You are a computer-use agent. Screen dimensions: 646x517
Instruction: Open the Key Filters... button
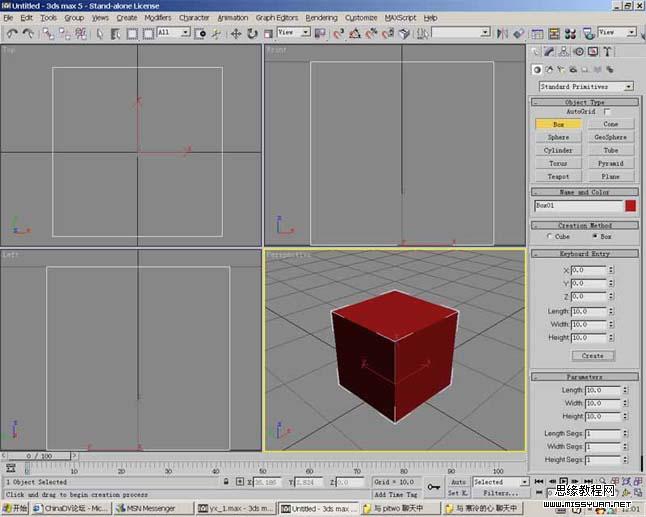(500, 493)
